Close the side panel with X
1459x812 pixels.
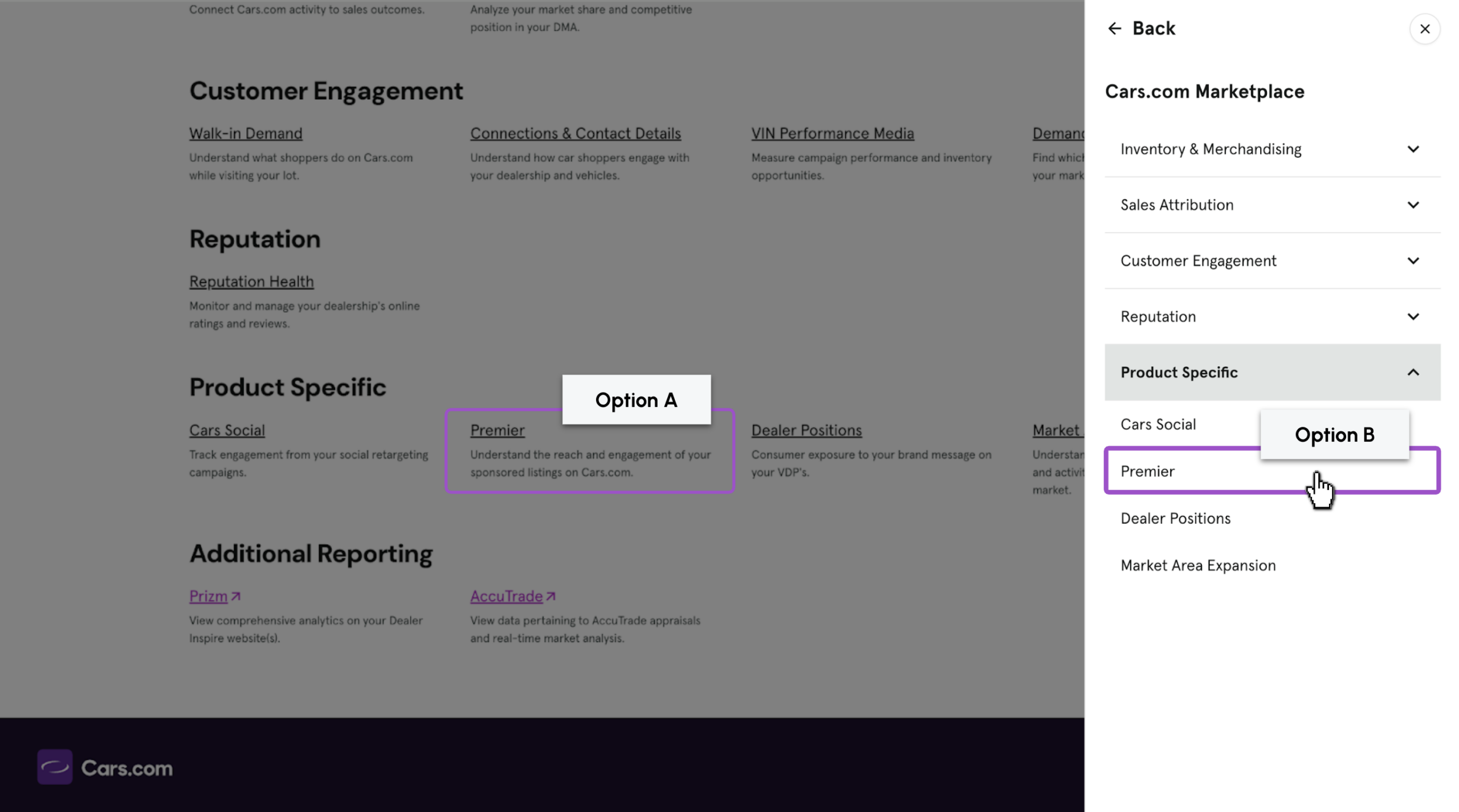(1424, 29)
